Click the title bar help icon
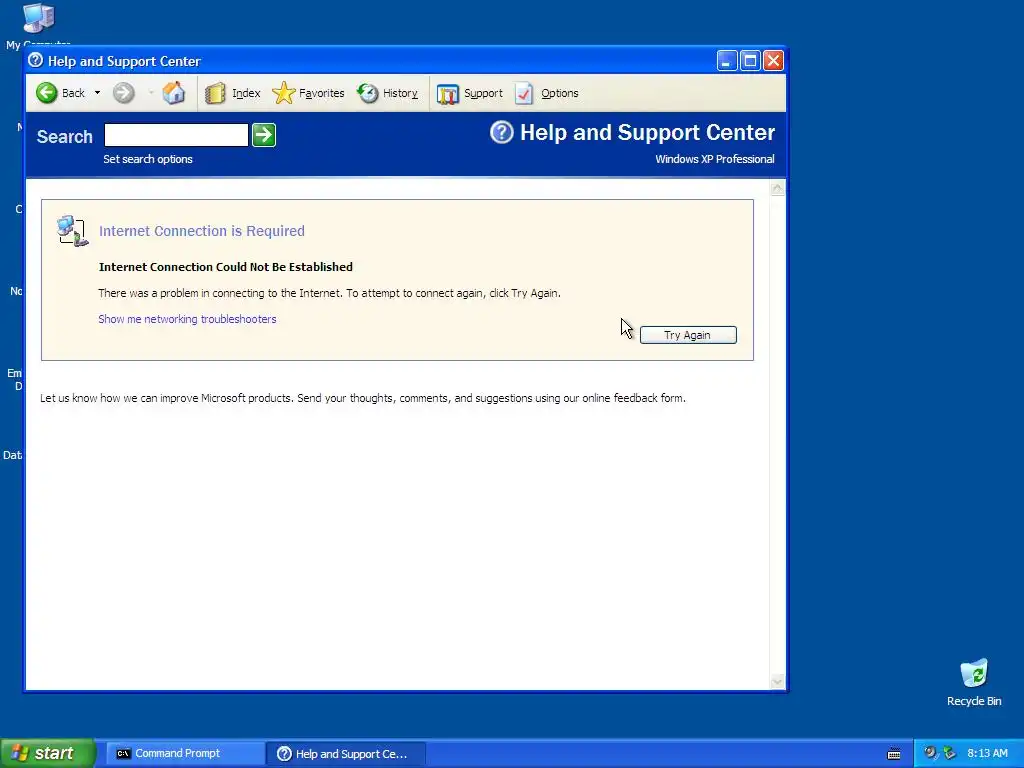This screenshot has width=1024, height=768. pos(36,61)
